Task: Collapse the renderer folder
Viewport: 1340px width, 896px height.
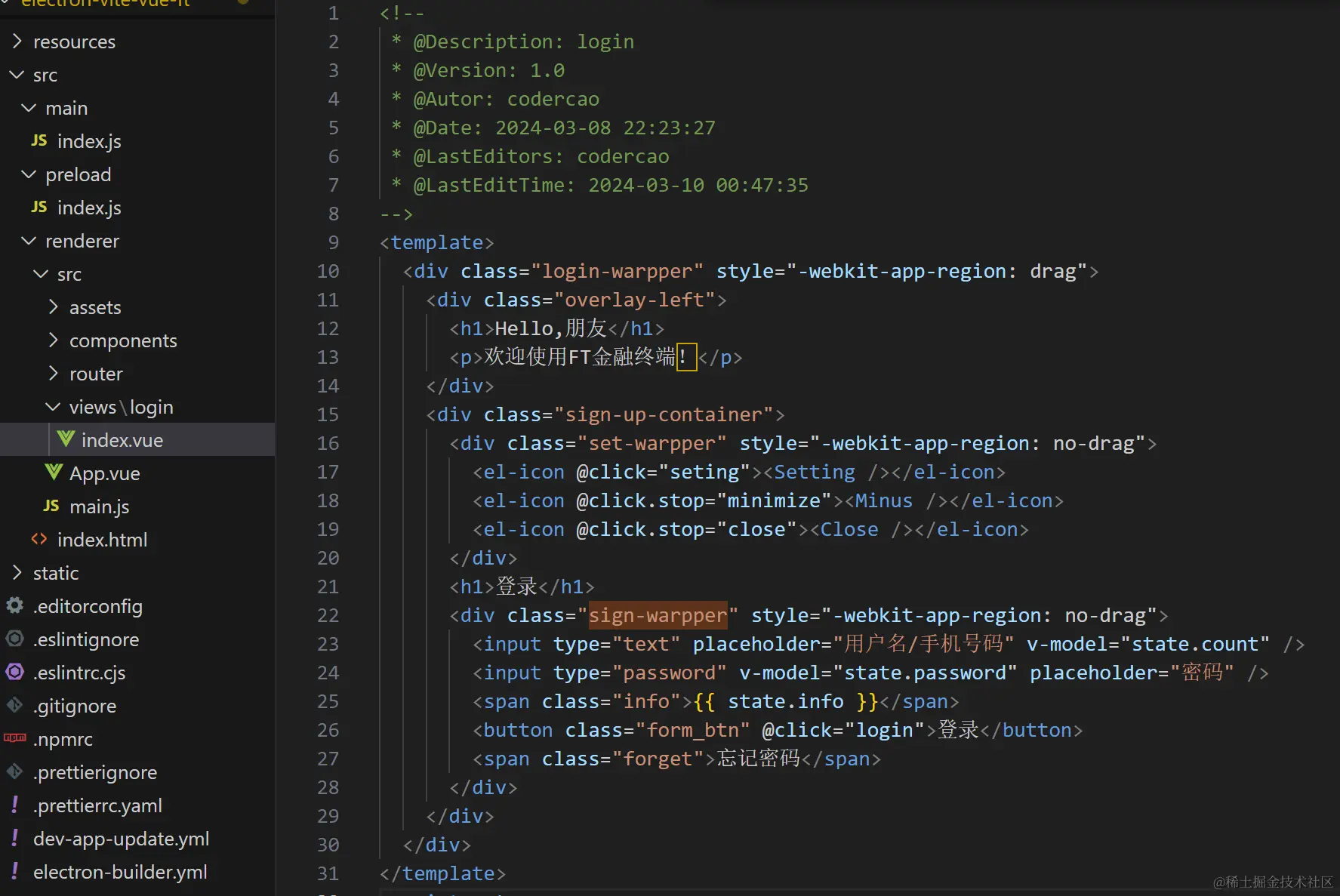Action: [29, 241]
